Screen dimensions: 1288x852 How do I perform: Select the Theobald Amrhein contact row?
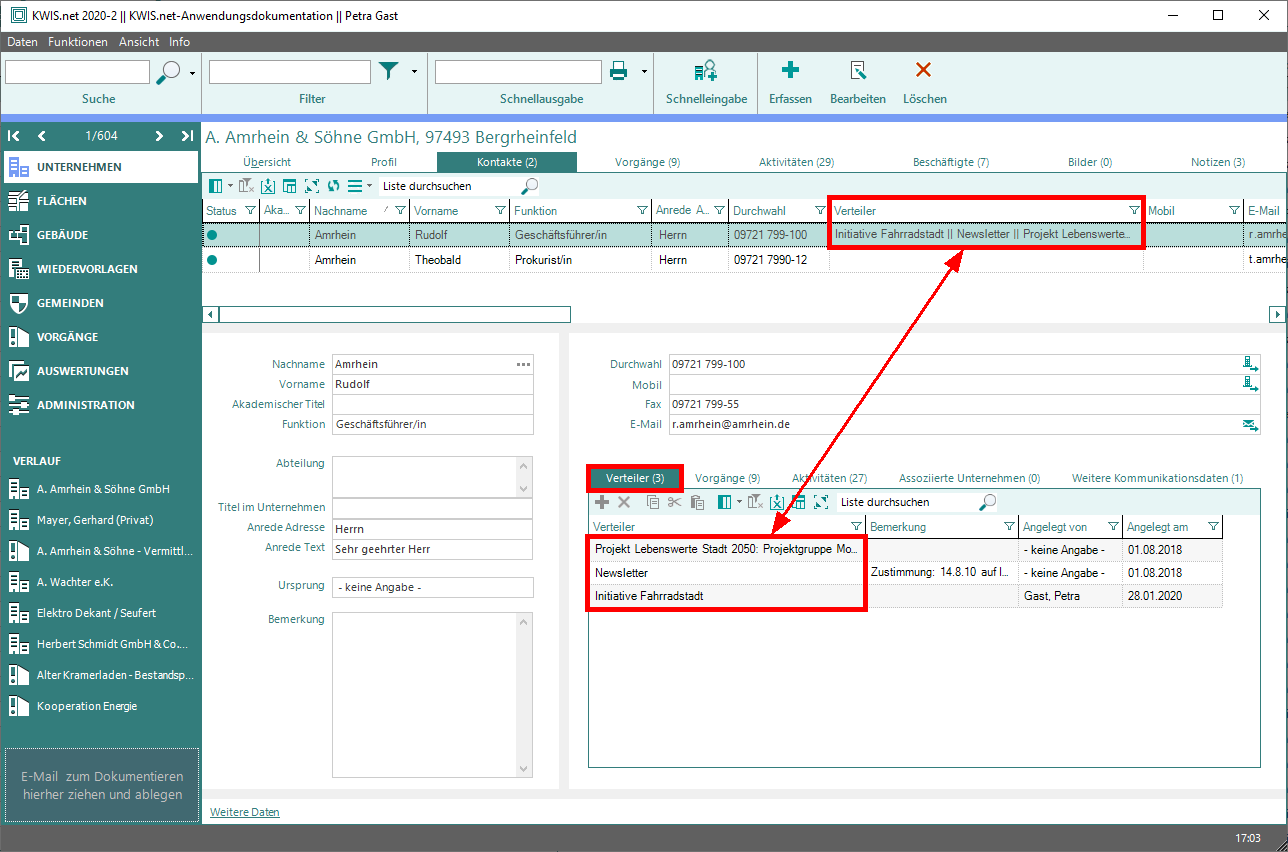[744, 260]
